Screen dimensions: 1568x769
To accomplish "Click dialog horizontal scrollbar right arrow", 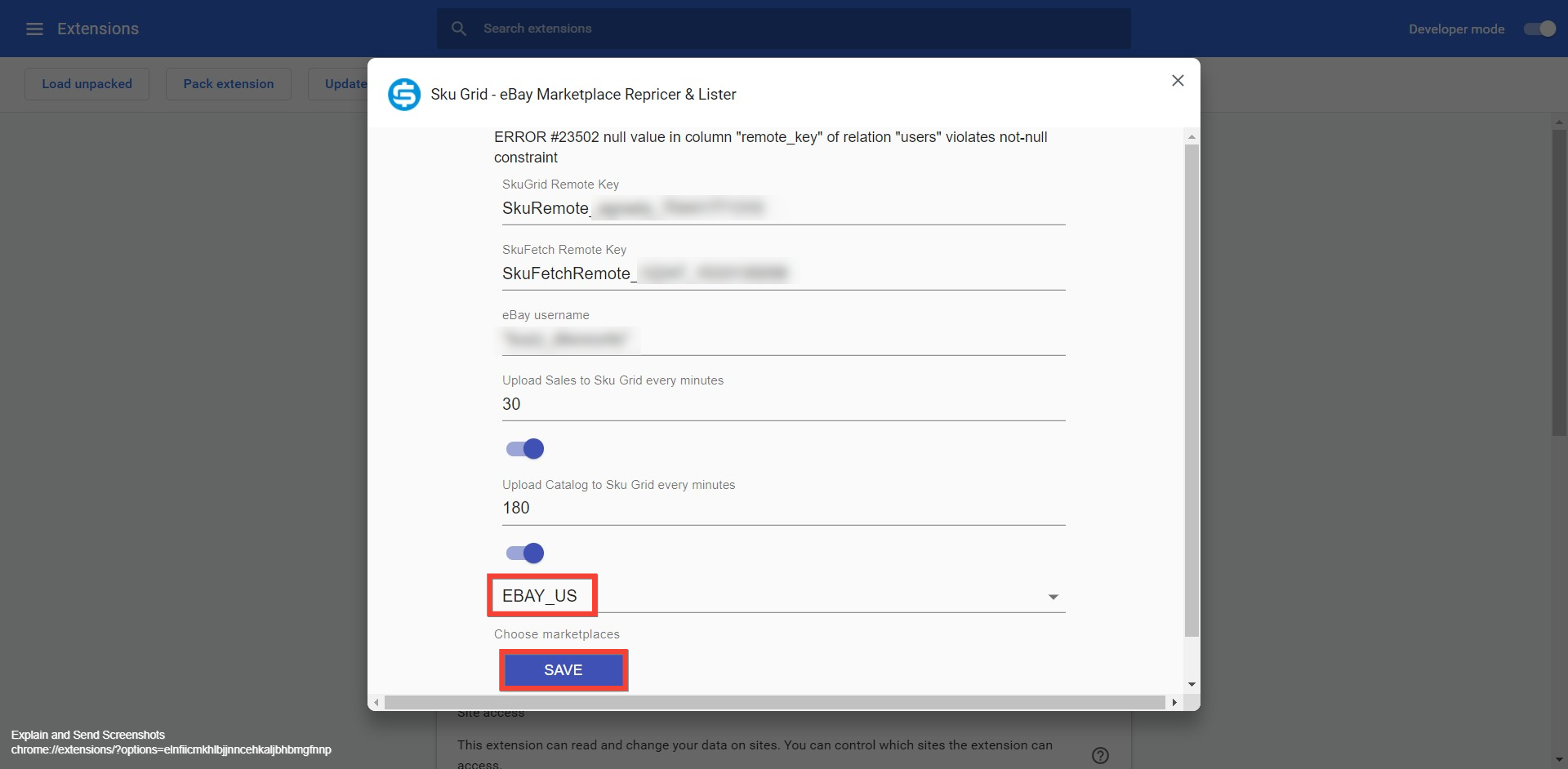I will point(1174,703).
